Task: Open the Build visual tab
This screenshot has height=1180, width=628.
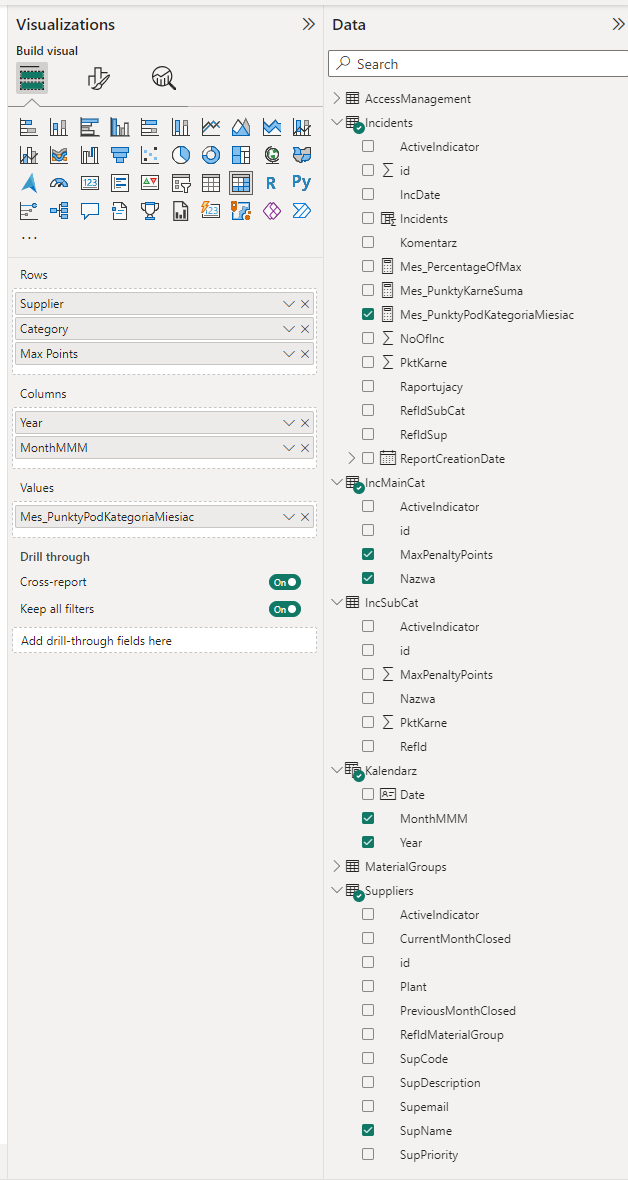Action: click(32, 78)
